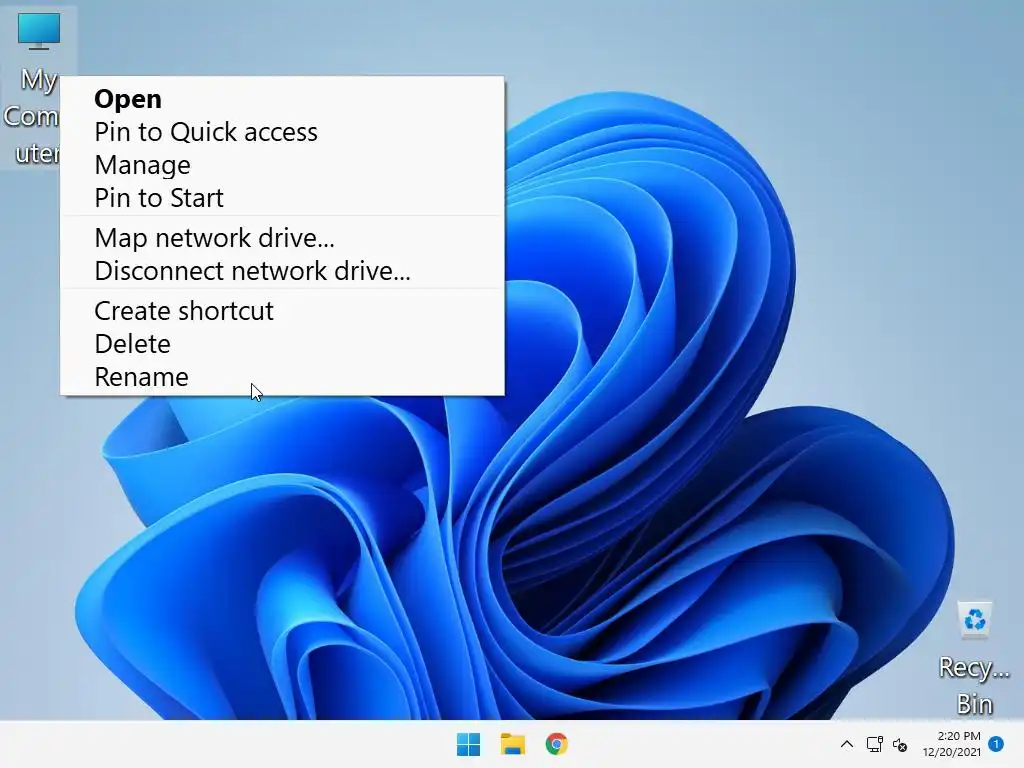Open the Windows Start button
The height and width of the screenshot is (768, 1024).
[x=468, y=744]
